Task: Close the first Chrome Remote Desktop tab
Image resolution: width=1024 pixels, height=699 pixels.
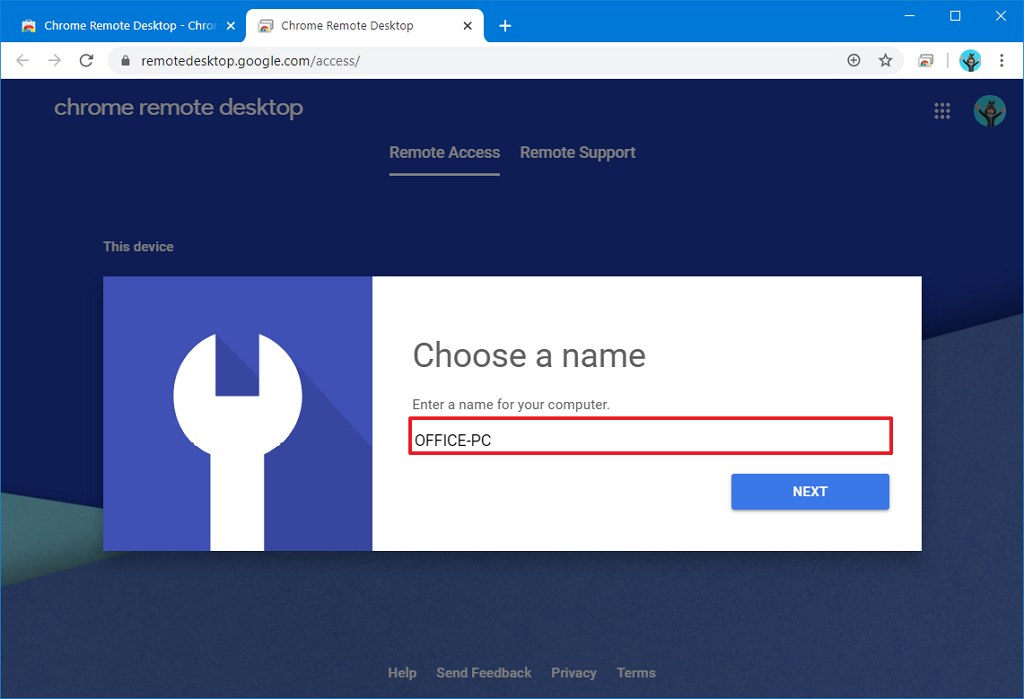Action: pos(231,25)
